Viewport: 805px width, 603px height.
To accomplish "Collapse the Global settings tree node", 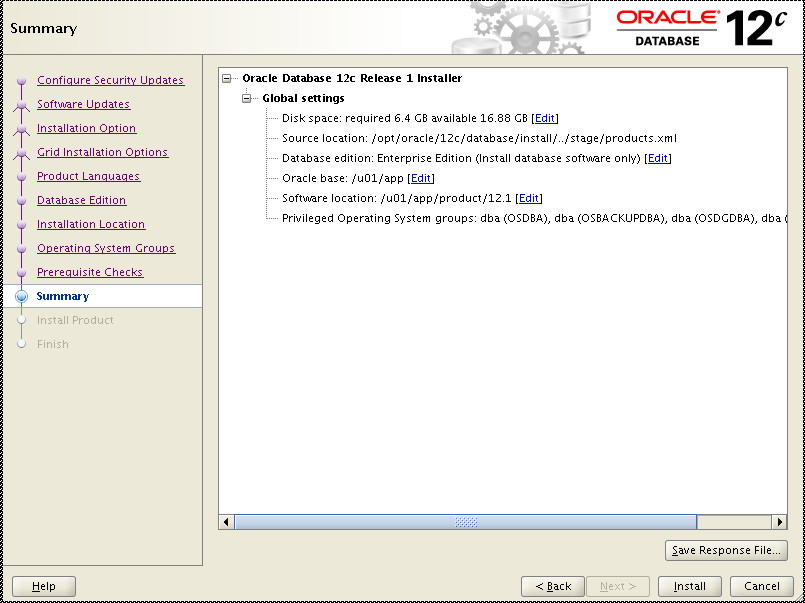I will (247, 98).
